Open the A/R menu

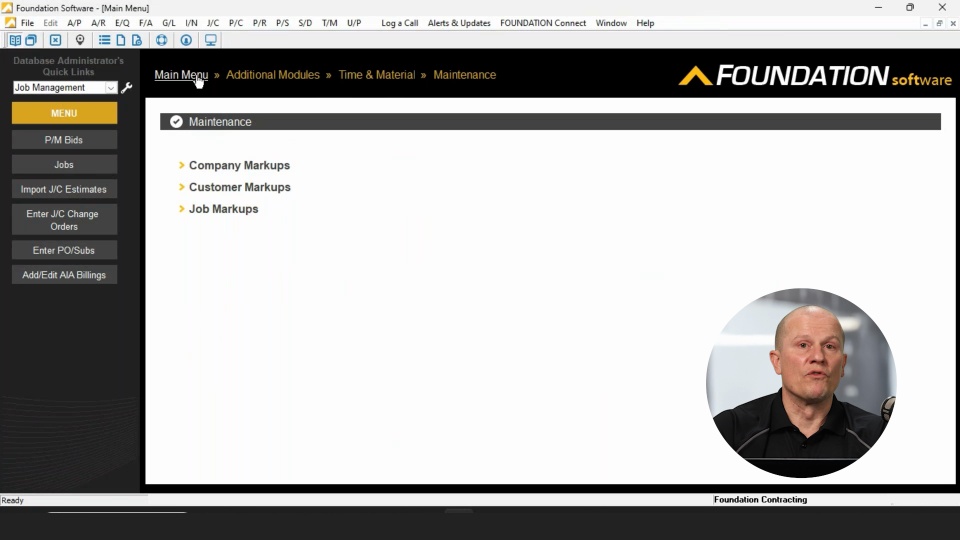98,23
